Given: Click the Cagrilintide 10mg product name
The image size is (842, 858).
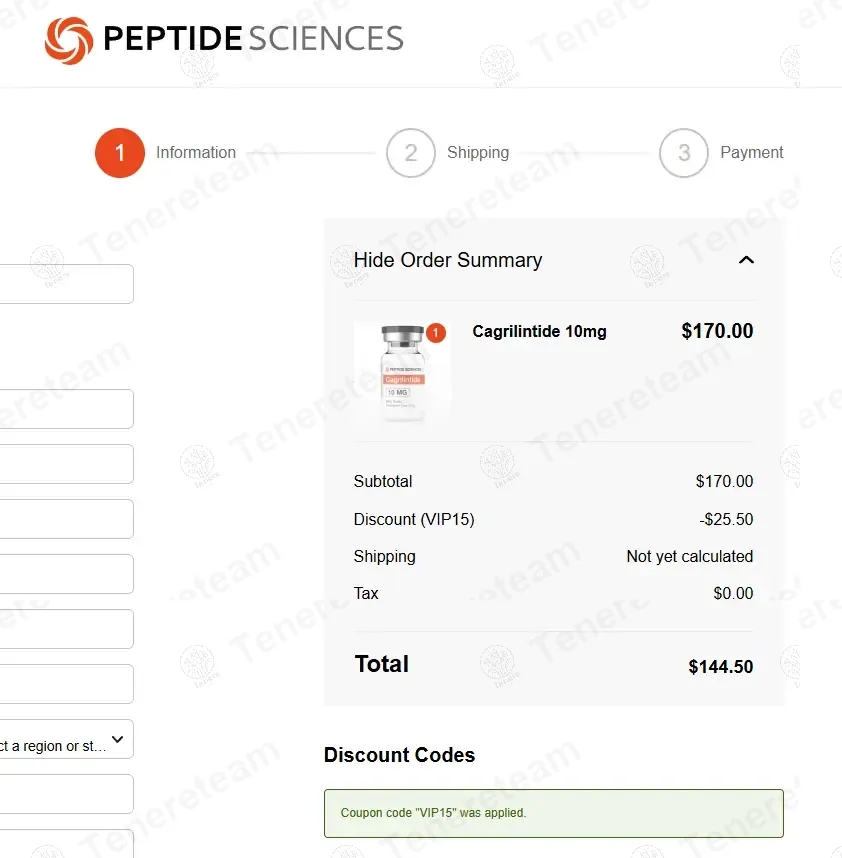Looking at the screenshot, I should (x=540, y=332).
